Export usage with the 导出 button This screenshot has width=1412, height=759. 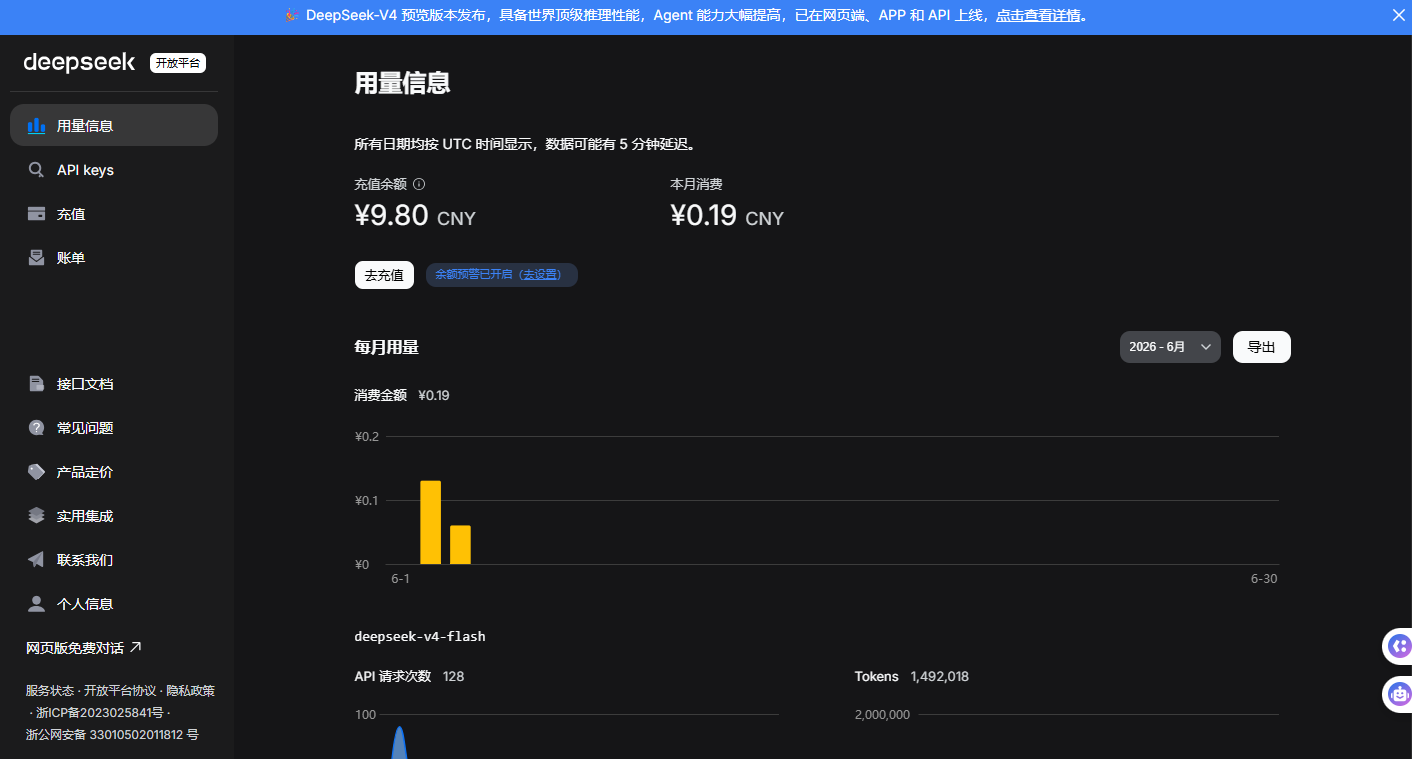point(1262,347)
